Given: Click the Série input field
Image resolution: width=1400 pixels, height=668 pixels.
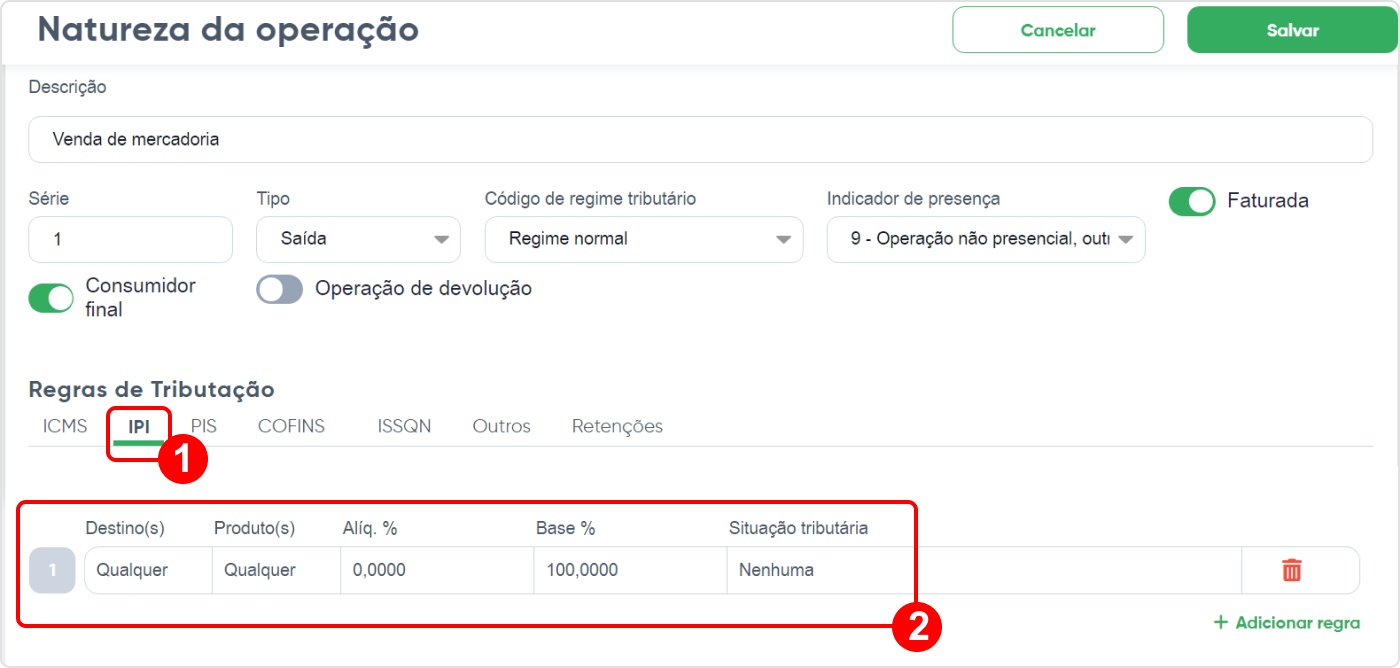Looking at the screenshot, I should click(130, 239).
